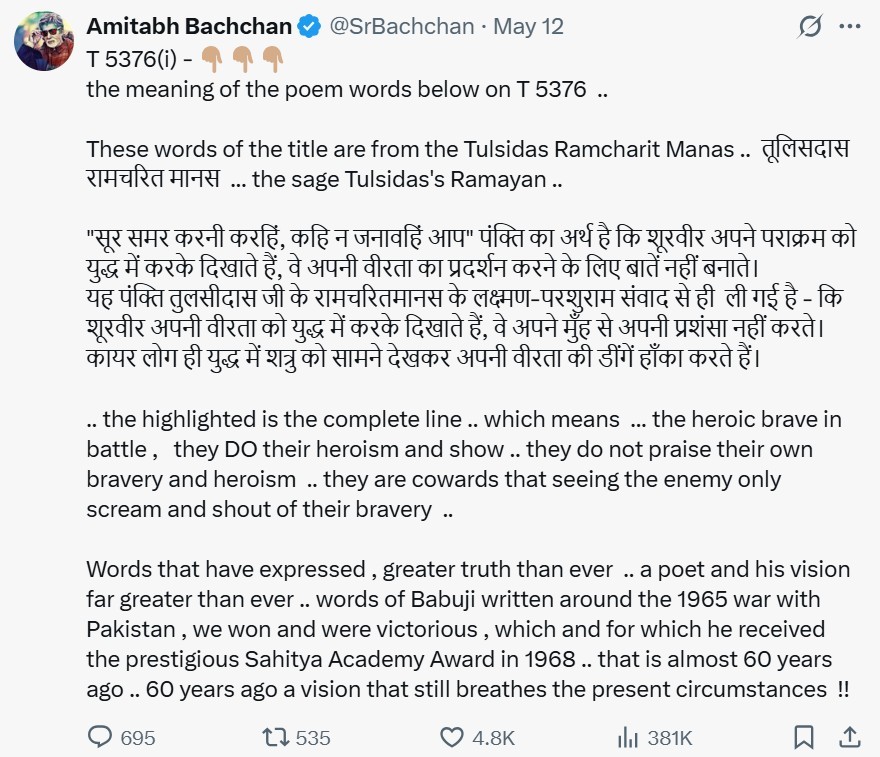Viewport: 880px width, 757px height.
Task: Click the 695 replies count
Action: [138, 738]
